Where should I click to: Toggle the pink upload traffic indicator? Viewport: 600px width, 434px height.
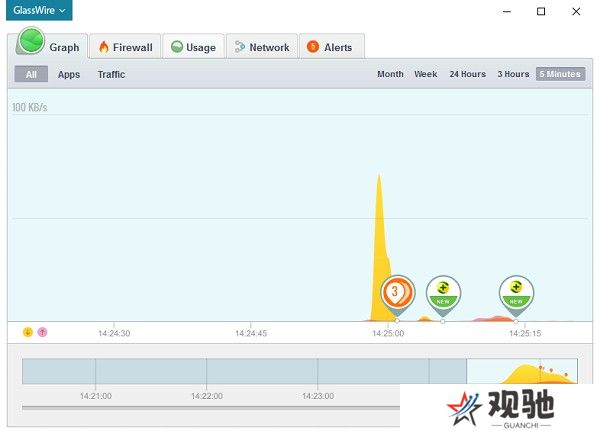pos(42,332)
